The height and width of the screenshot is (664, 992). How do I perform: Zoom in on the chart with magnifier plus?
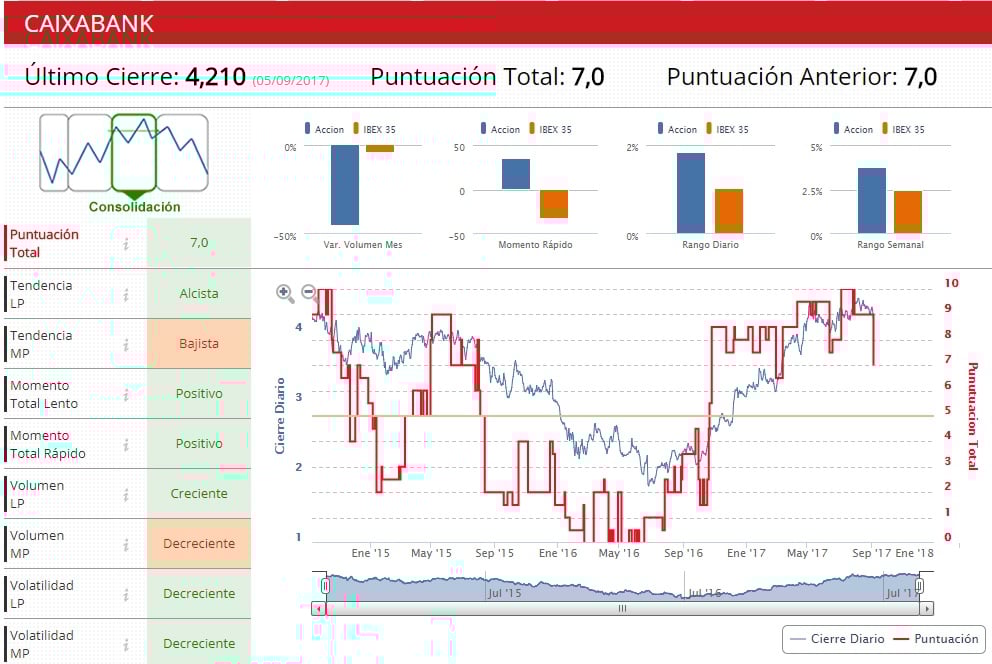click(x=285, y=293)
